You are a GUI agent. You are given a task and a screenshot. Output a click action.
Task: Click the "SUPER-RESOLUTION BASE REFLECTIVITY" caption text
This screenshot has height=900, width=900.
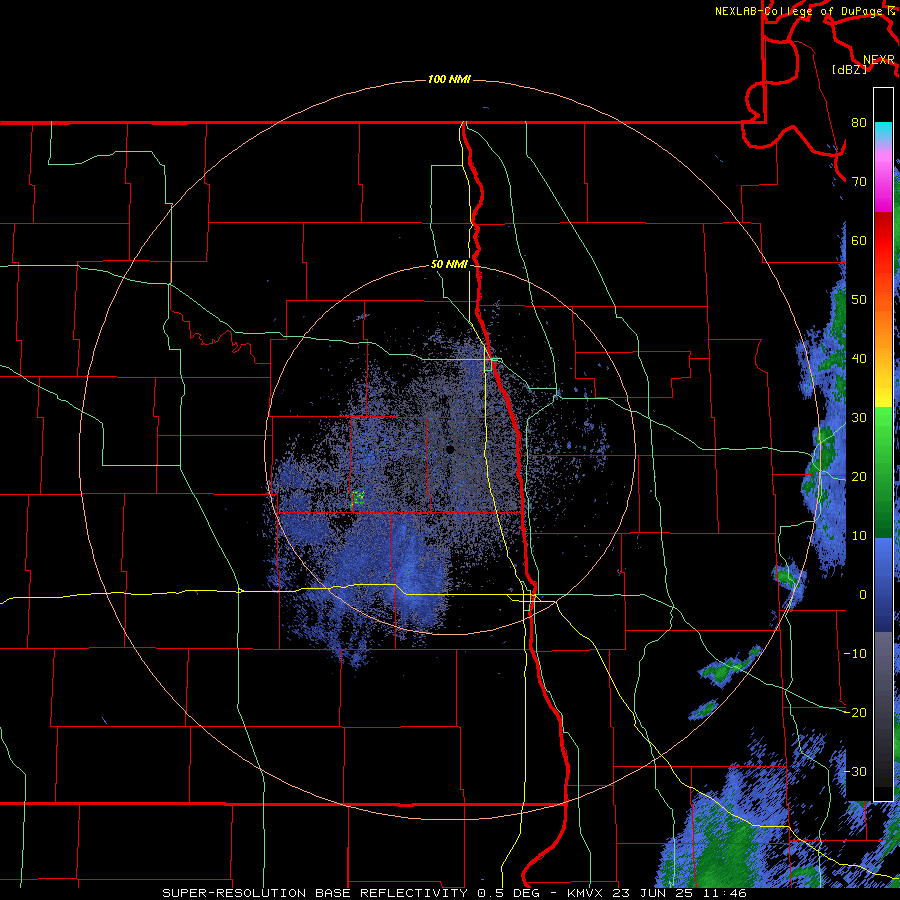pyautogui.click(x=315, y=893)
